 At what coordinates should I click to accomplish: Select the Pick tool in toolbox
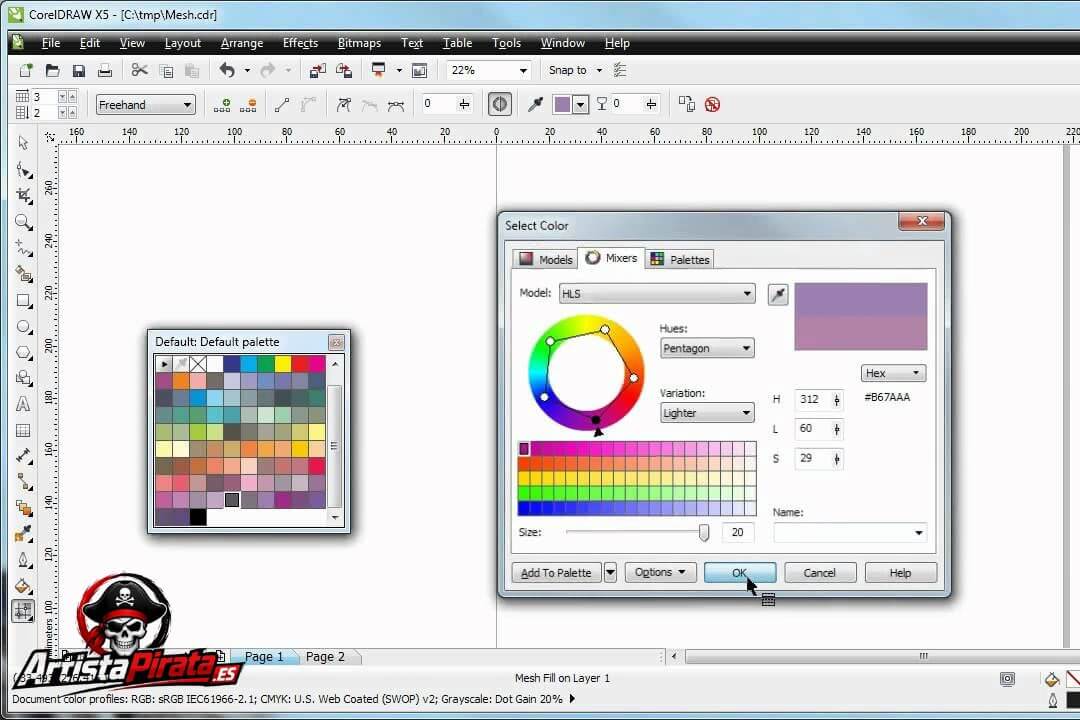click(x=23, y=143)
